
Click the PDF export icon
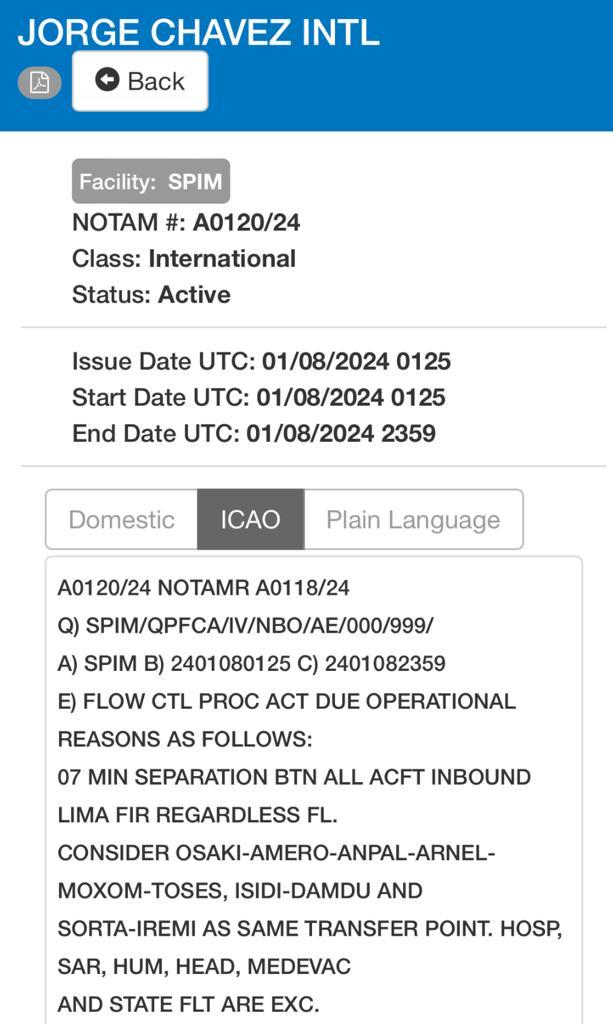(x=39, y=82)
